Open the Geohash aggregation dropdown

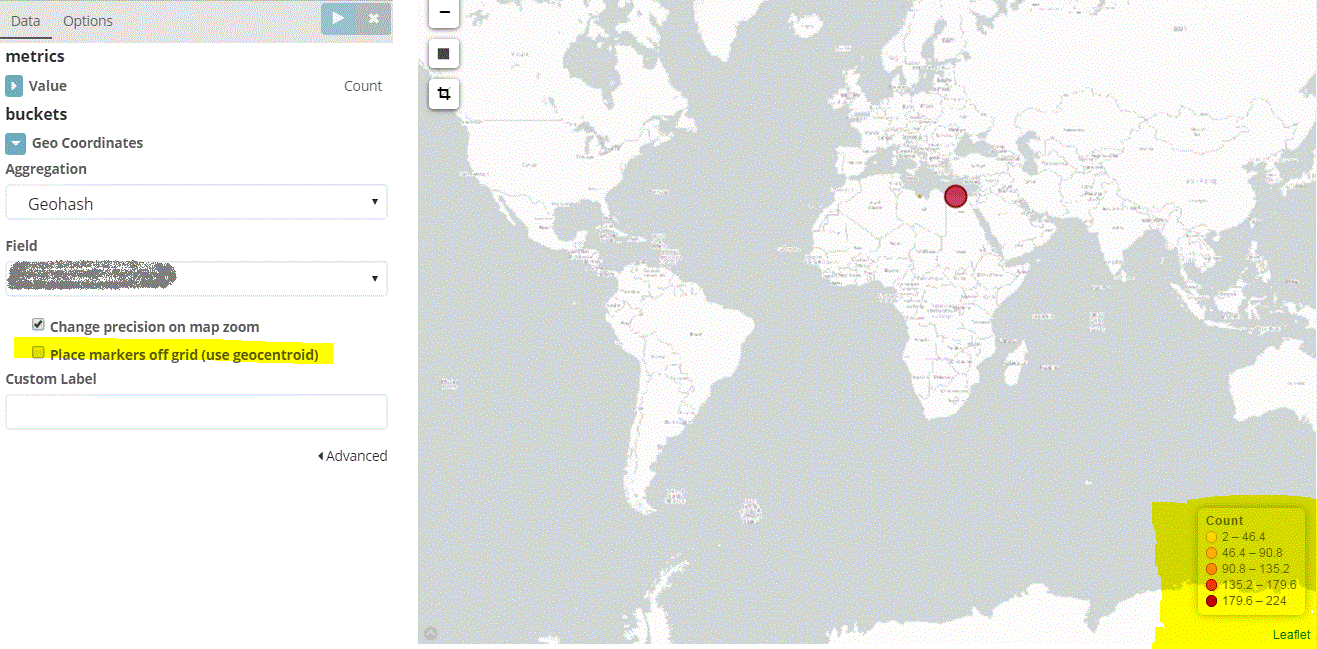coord(196,203)
